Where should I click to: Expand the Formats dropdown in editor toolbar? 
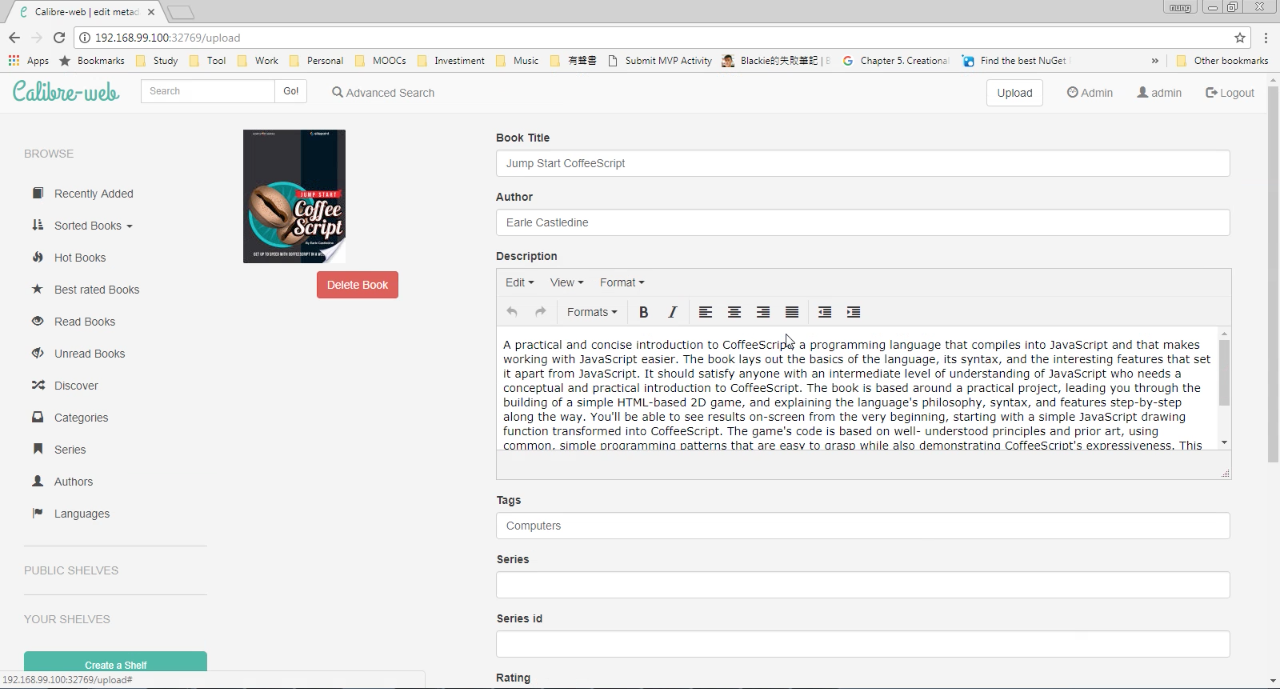(591, 312)
